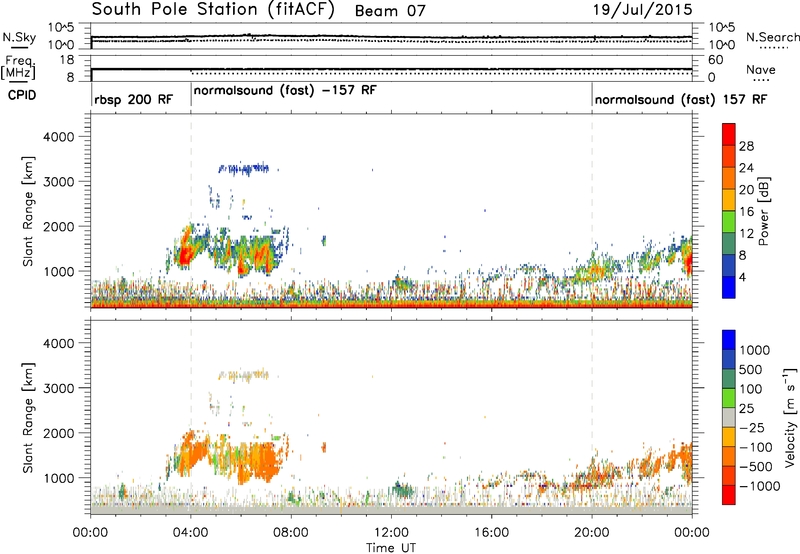Select the Power [dB] colorbar title

[x=763, y=211]
